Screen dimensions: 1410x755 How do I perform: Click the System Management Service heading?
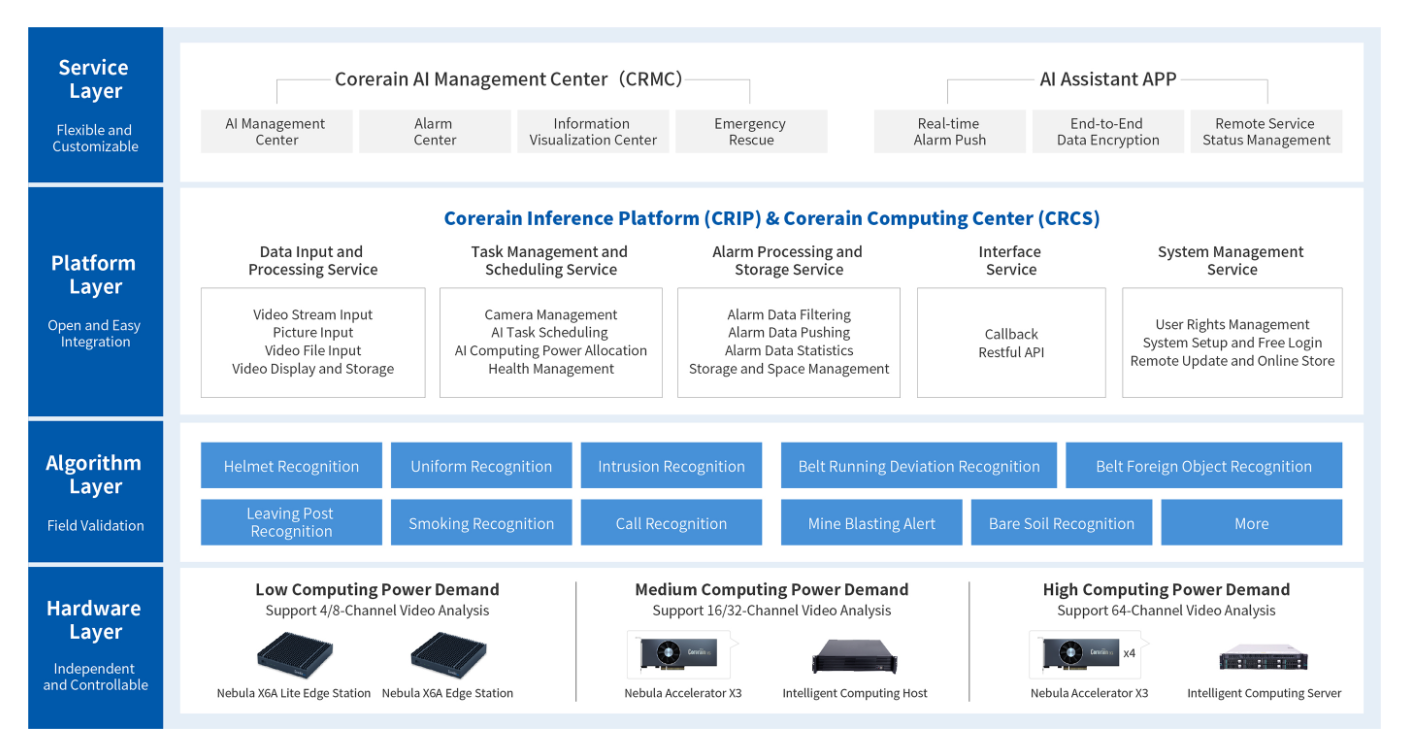point(1232,261)
